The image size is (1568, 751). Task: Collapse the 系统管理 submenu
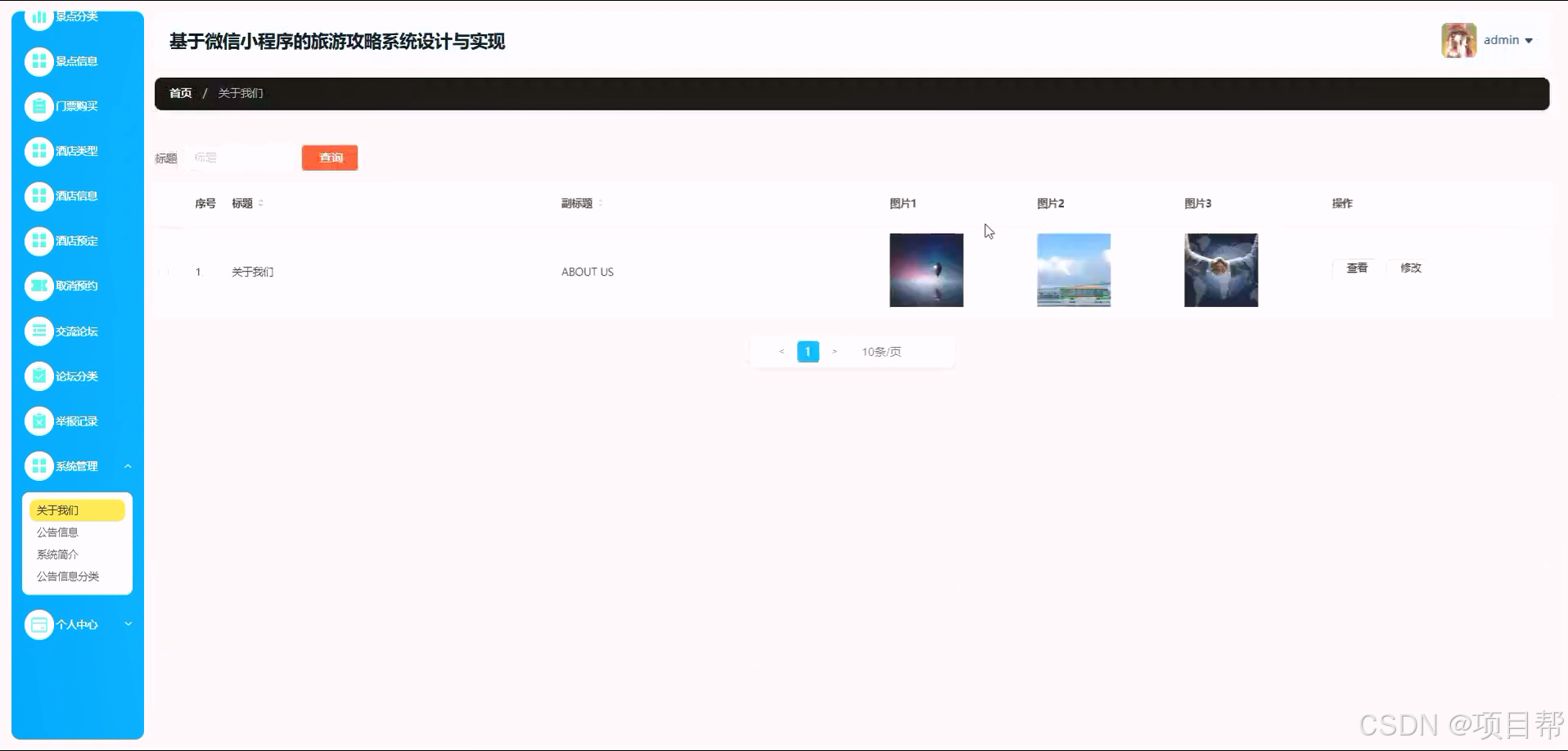[78, 465]
